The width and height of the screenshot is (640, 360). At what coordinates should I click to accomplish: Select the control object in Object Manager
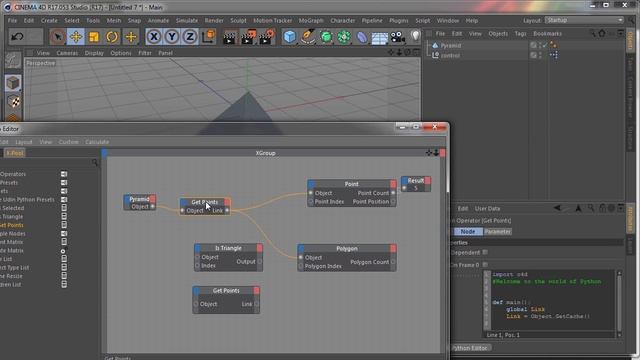(x=450, y=56)
